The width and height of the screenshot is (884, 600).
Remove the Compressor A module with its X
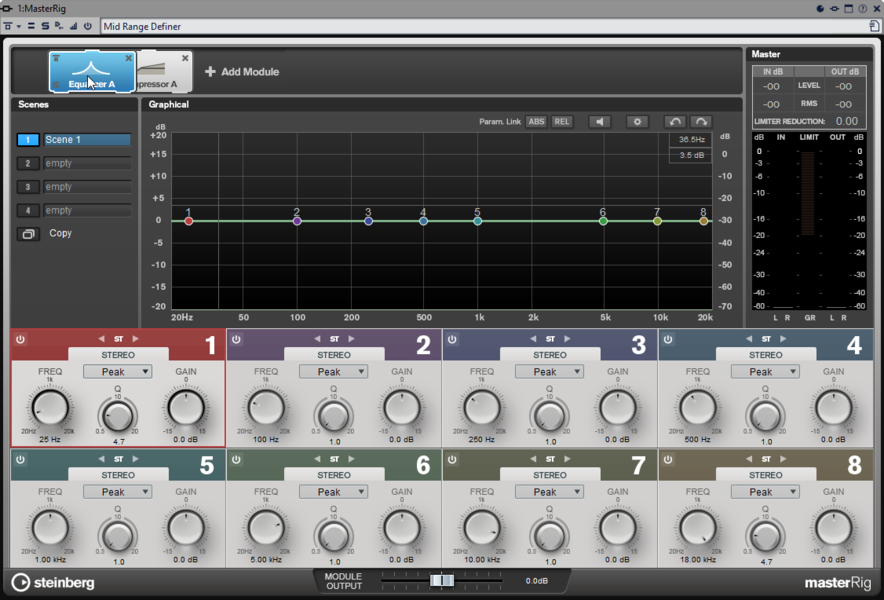185,58
